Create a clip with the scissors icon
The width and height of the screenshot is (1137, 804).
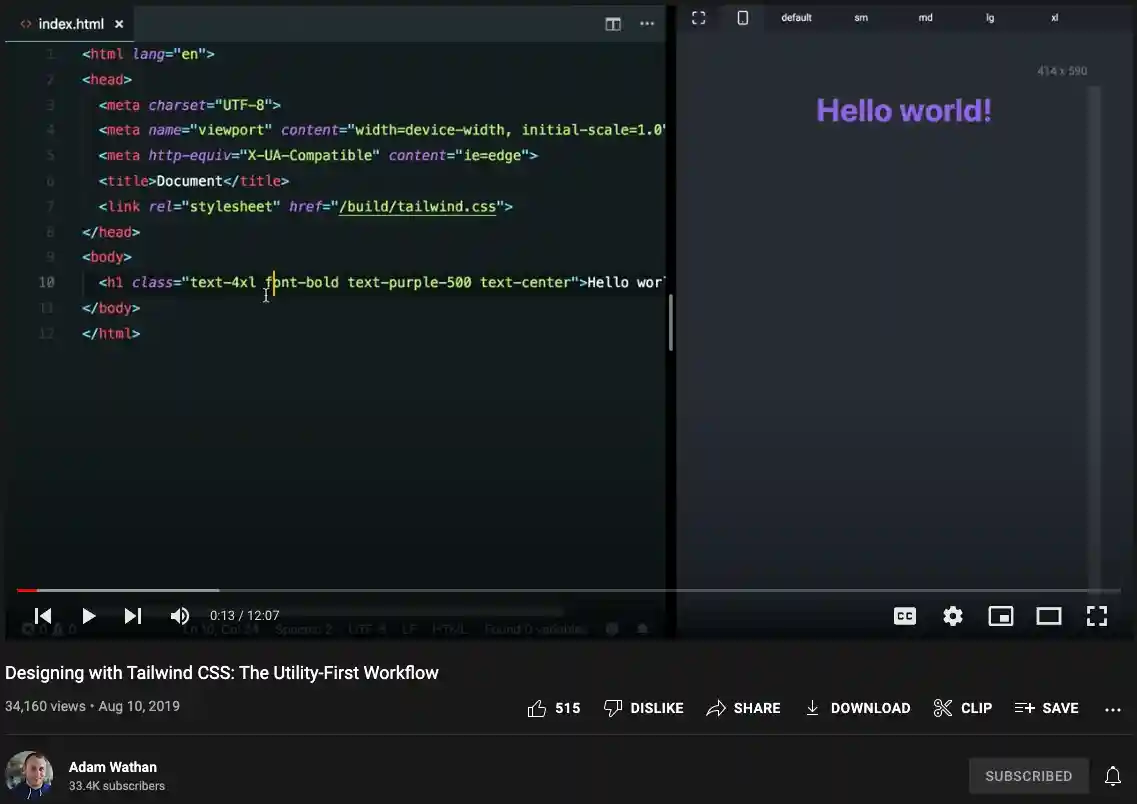(x=962, y=708)
